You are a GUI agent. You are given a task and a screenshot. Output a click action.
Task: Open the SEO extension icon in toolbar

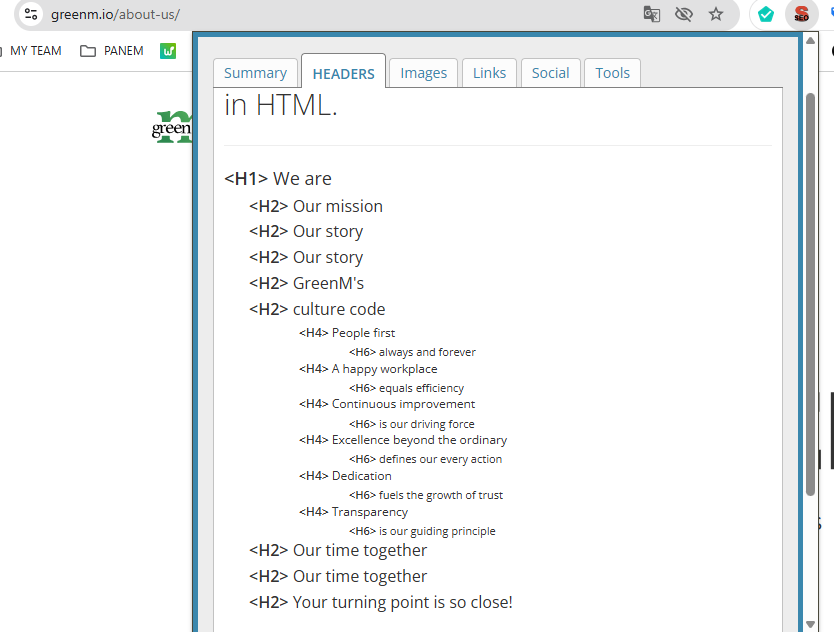point(801,15)
